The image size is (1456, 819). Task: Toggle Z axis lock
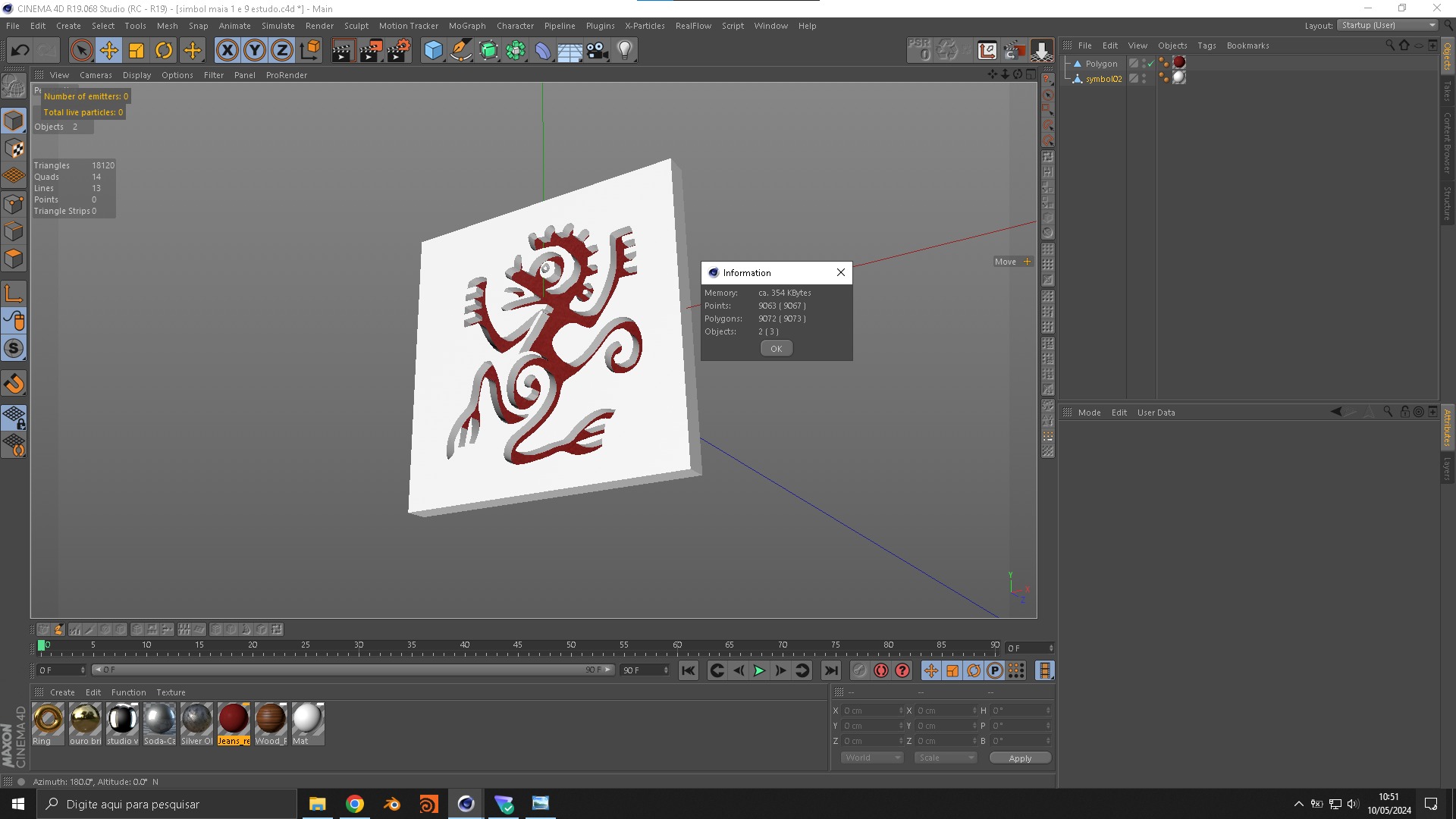coord(281,51)
